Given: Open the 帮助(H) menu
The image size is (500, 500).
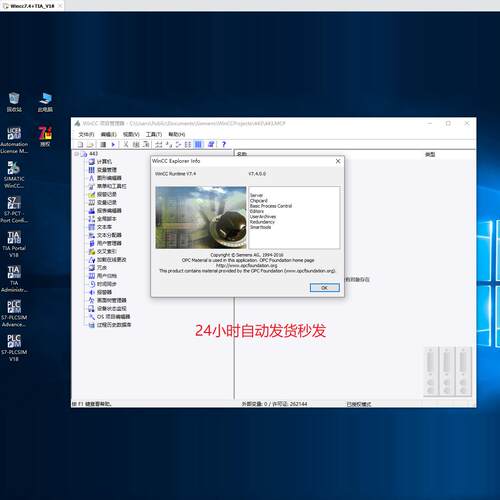Looking at the screenshot, I should (x=177, y=134).
